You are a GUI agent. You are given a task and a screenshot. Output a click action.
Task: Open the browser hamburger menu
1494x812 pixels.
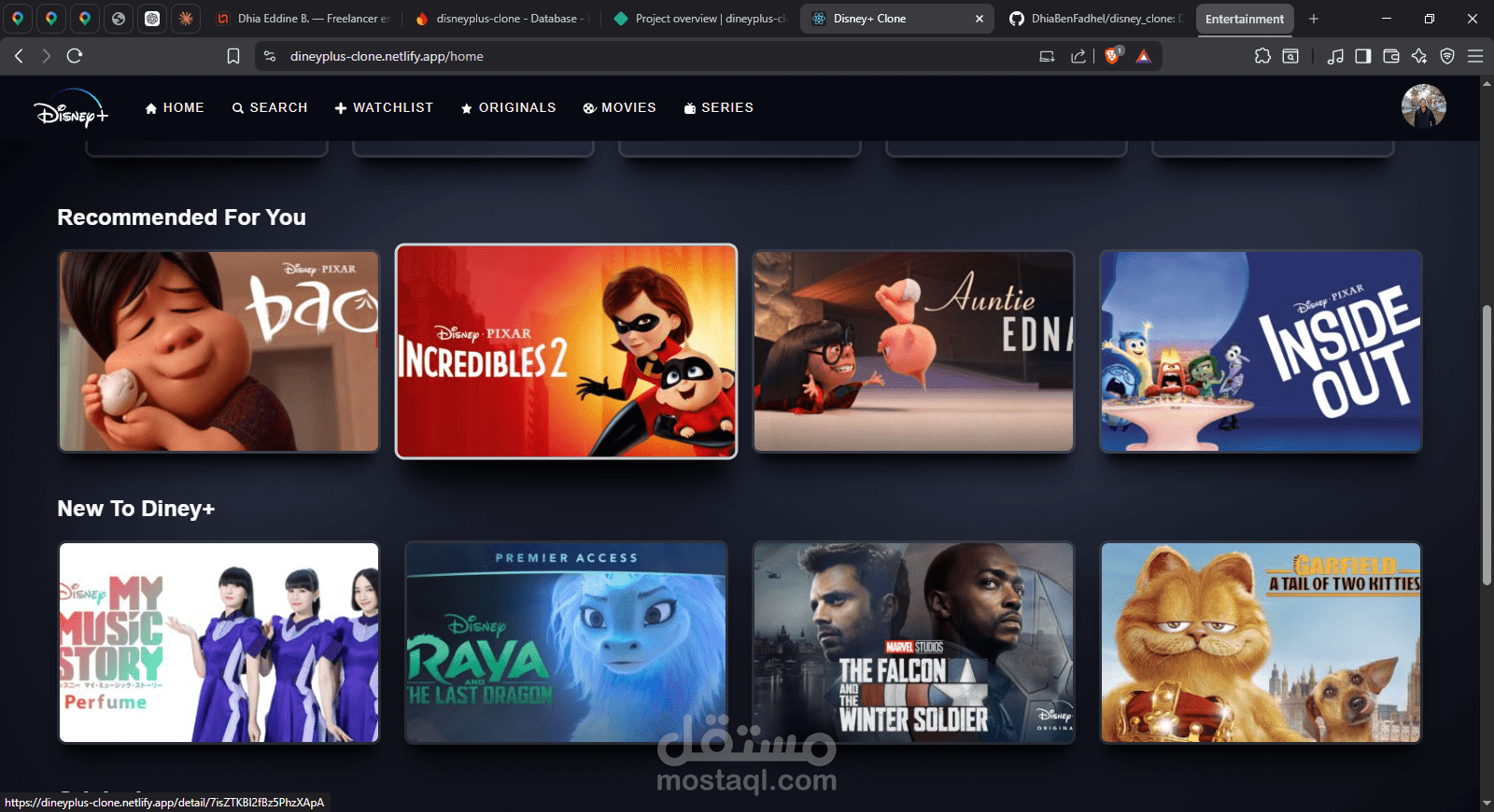[x=1475, y=56]
